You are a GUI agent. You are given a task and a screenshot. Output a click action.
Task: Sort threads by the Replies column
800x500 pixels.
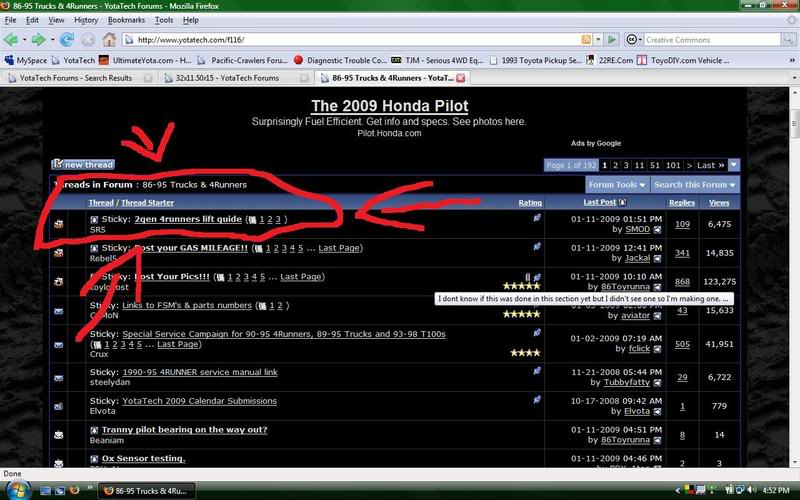tap(682, 203)
